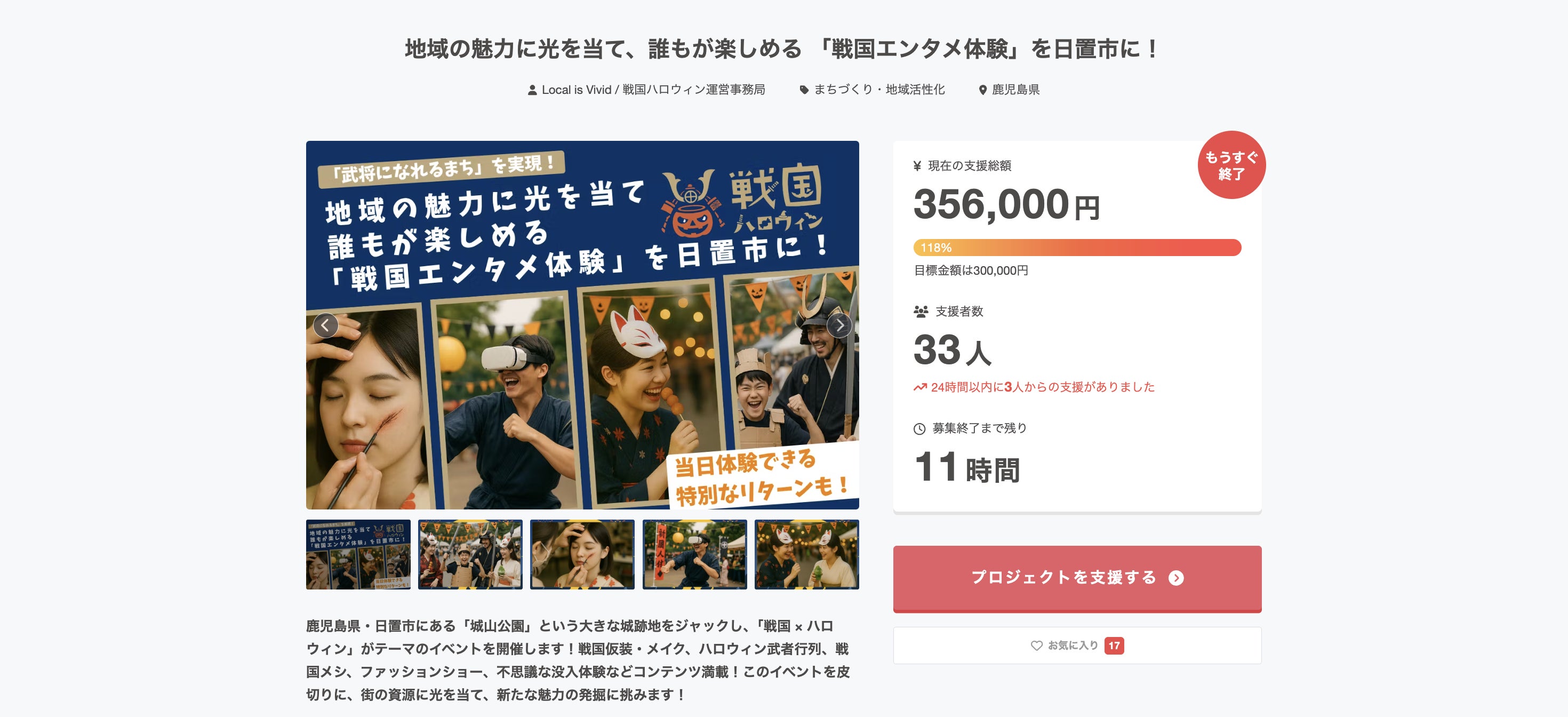The height and width of the screenshot is (717, 1568).
Task: Click the clock icon next to 募集終了まで残り
Action: pyautogui.click(x=919, y=428)
